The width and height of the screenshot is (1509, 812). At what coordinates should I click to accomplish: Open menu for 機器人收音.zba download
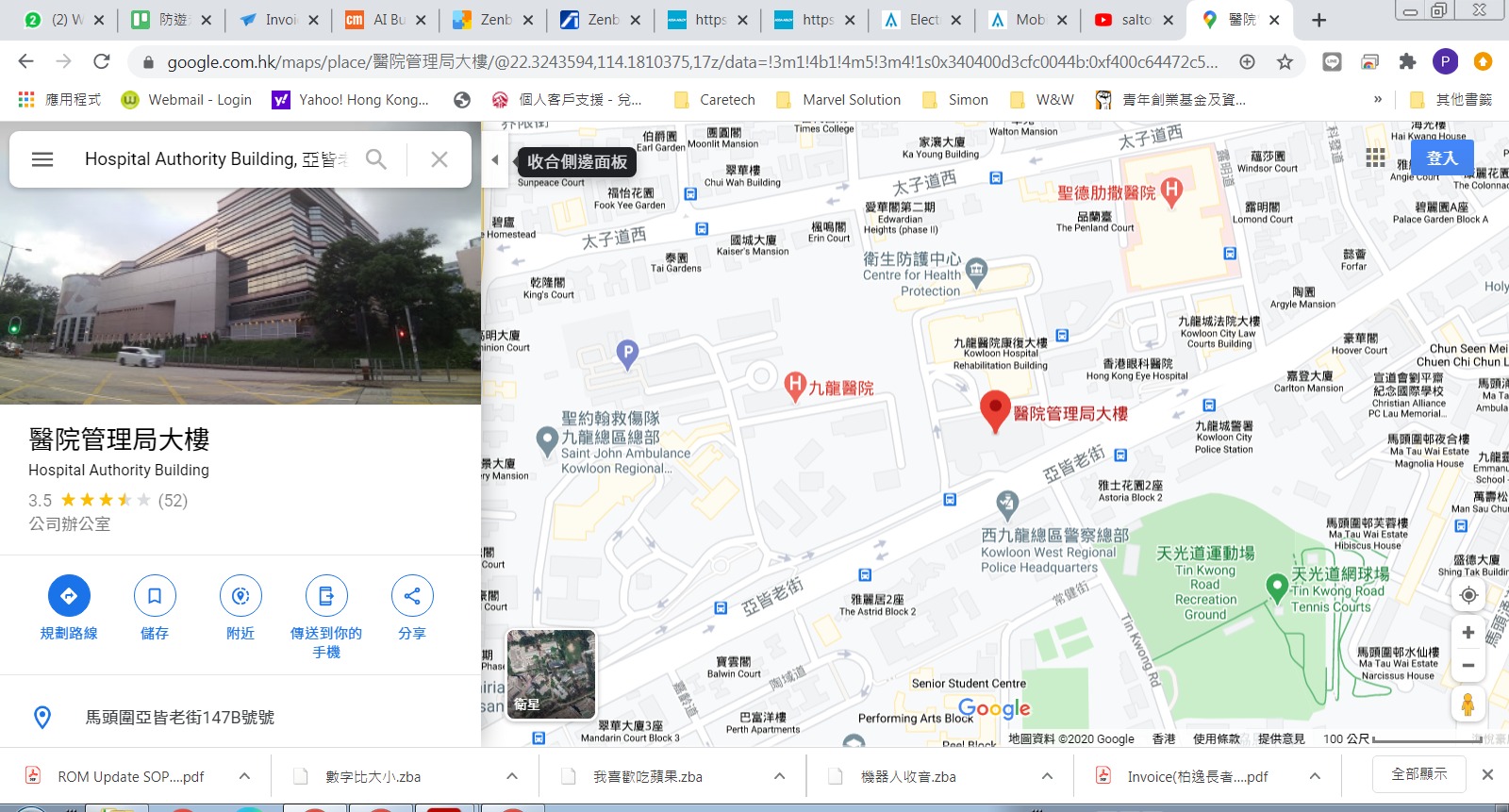[x=1047, y=776]
